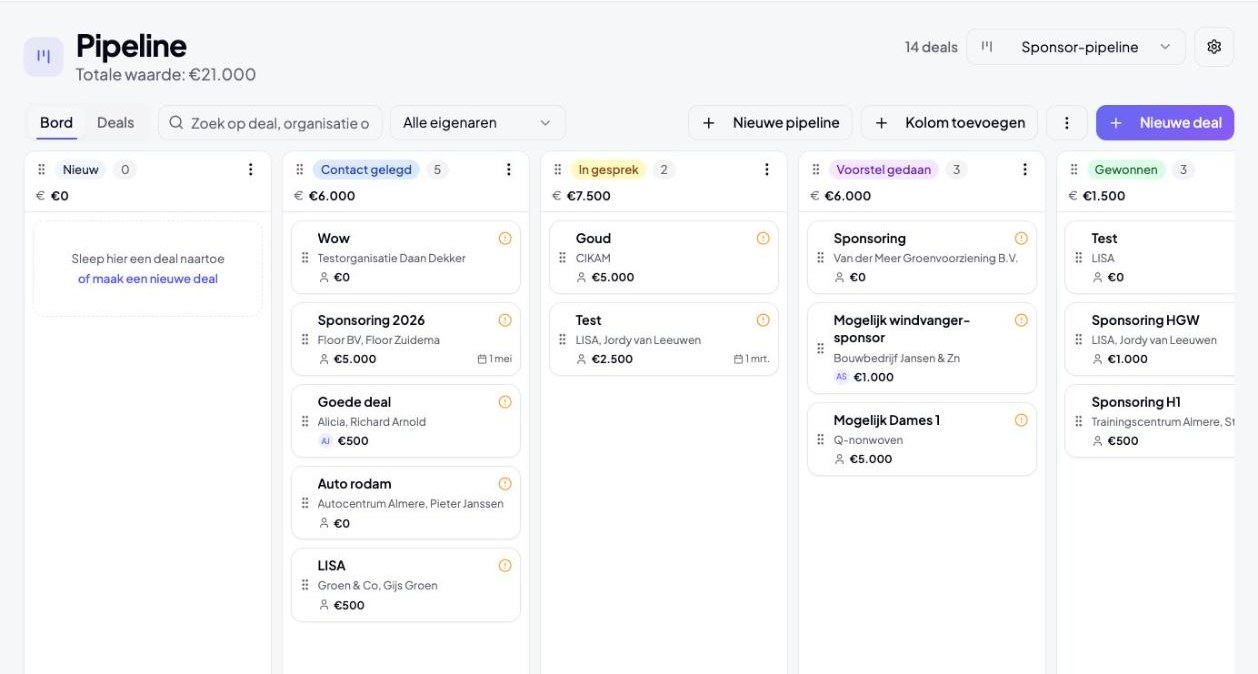Open the Sponsor-pipeline selector dropdown
Image resolution: width=1258 pixels, height=674 pixels.
coord(1076,47)
